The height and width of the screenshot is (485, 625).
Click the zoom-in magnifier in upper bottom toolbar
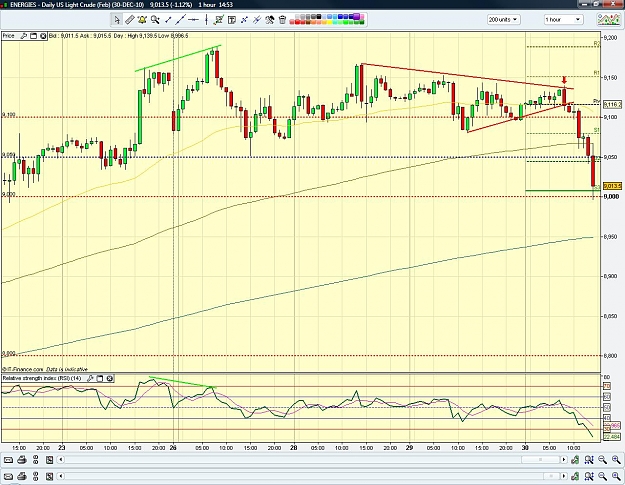(616, 460)
